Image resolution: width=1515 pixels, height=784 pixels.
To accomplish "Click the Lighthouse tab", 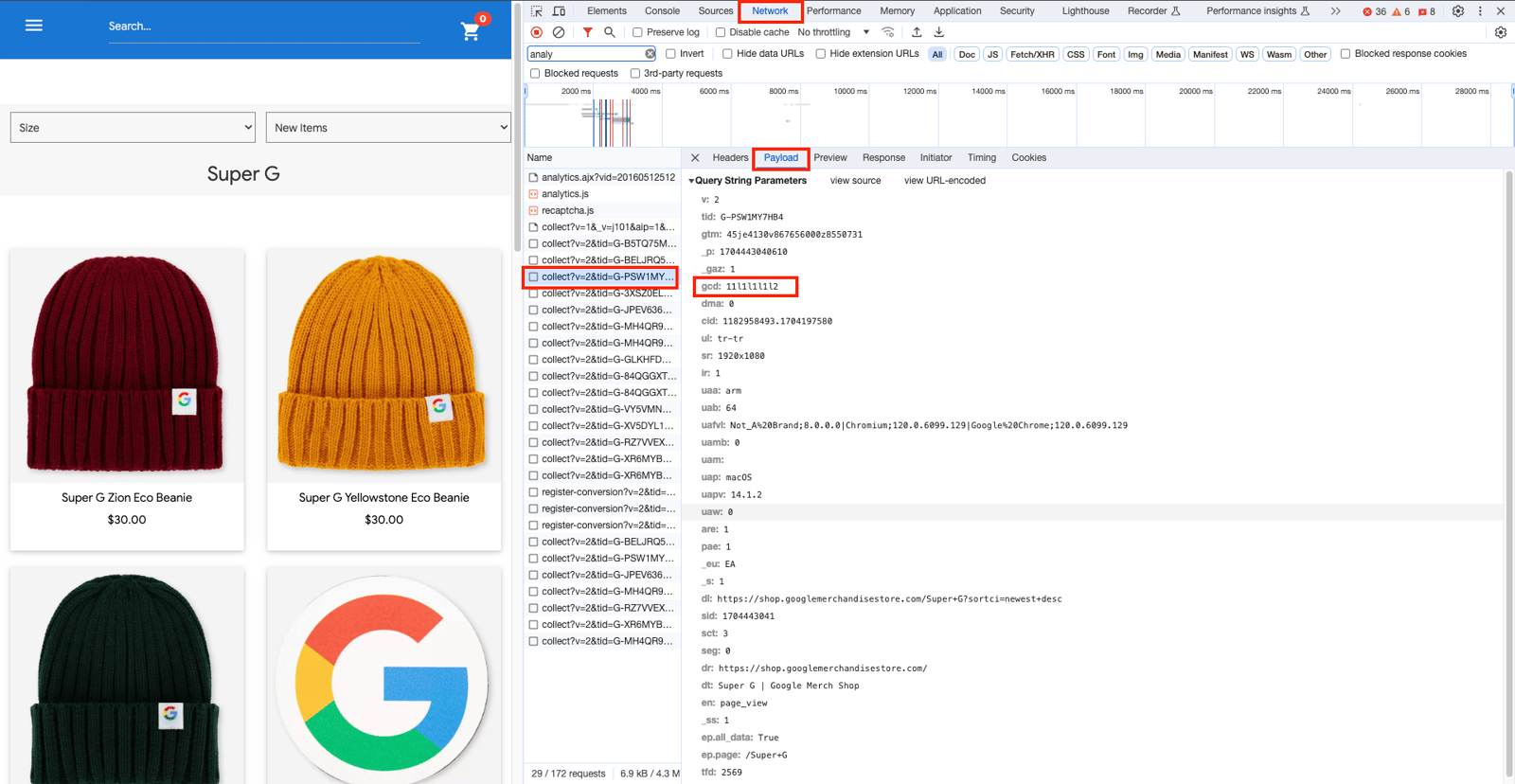I will tap(1085, 11).
